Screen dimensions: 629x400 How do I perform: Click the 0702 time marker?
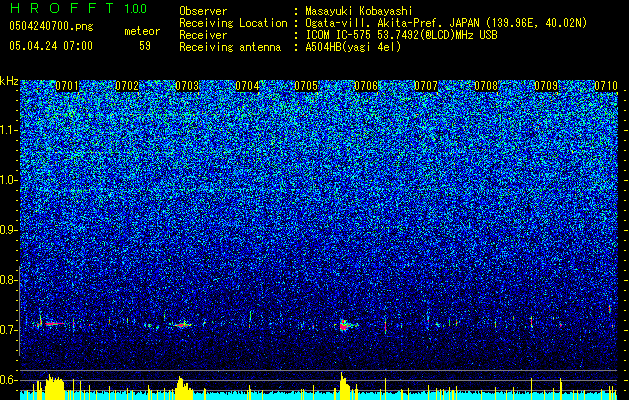coord(127,86)
